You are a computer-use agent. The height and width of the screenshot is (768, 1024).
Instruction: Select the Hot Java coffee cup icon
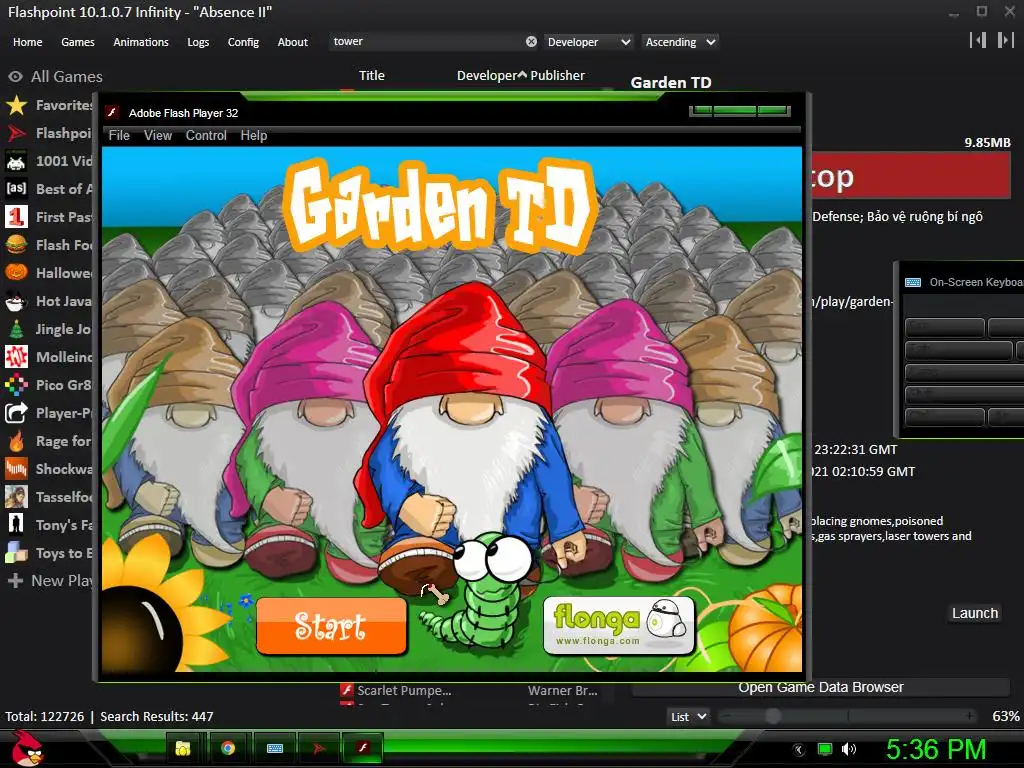point(16,301)
